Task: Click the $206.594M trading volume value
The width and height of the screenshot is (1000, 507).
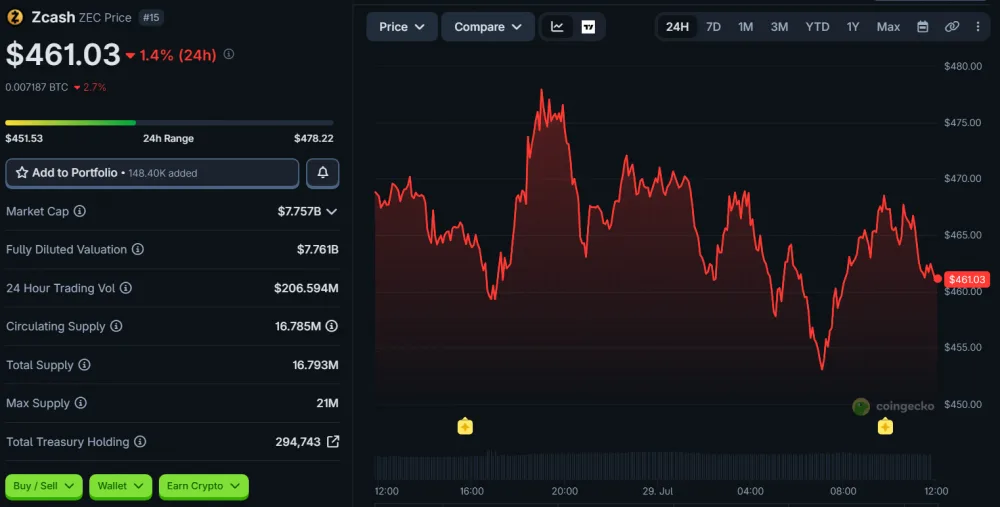Action: [x=306, y=288]
